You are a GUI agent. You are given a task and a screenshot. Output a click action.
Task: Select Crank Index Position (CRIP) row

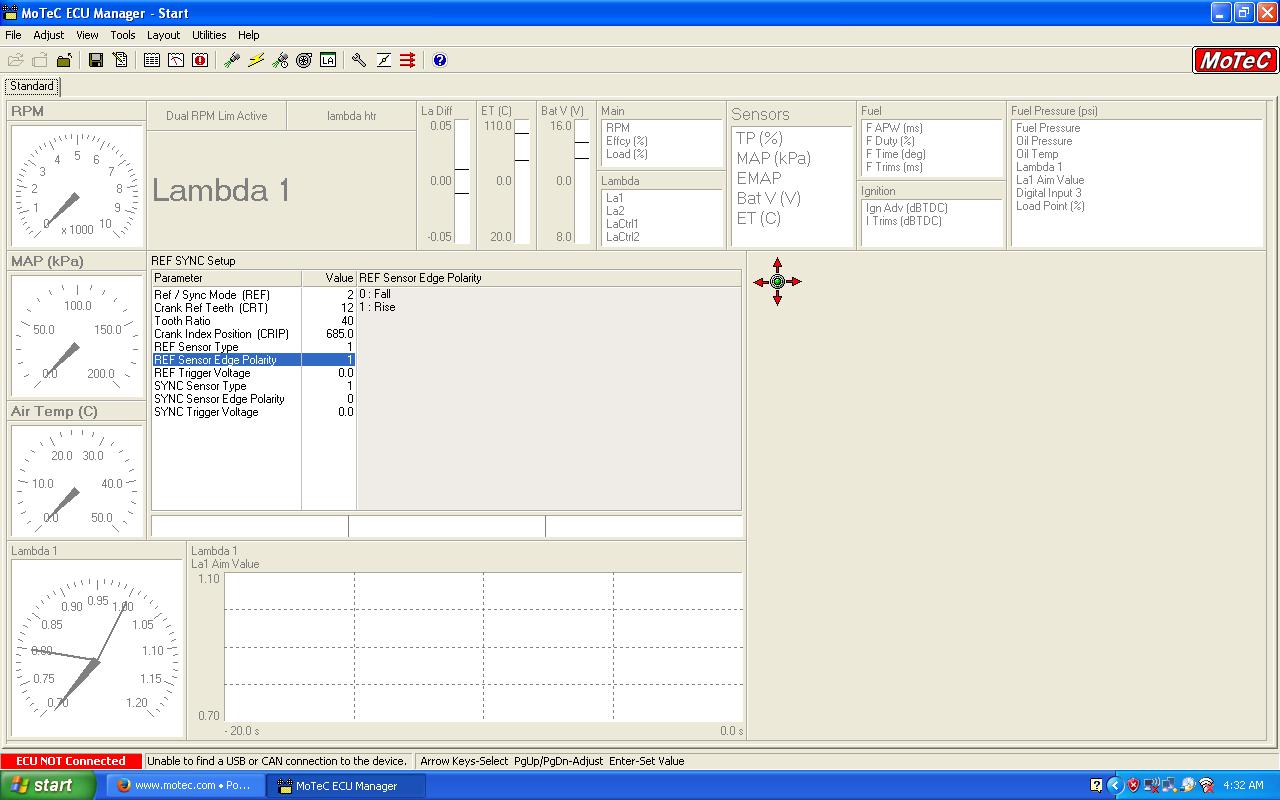[x=254, y=334]
